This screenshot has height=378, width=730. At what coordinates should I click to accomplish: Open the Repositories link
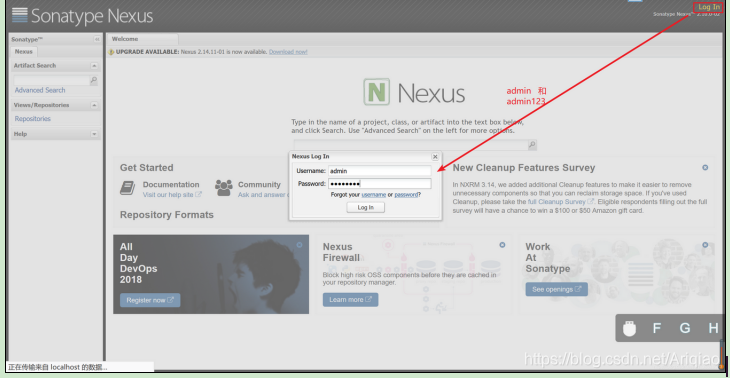click(33, 119)
